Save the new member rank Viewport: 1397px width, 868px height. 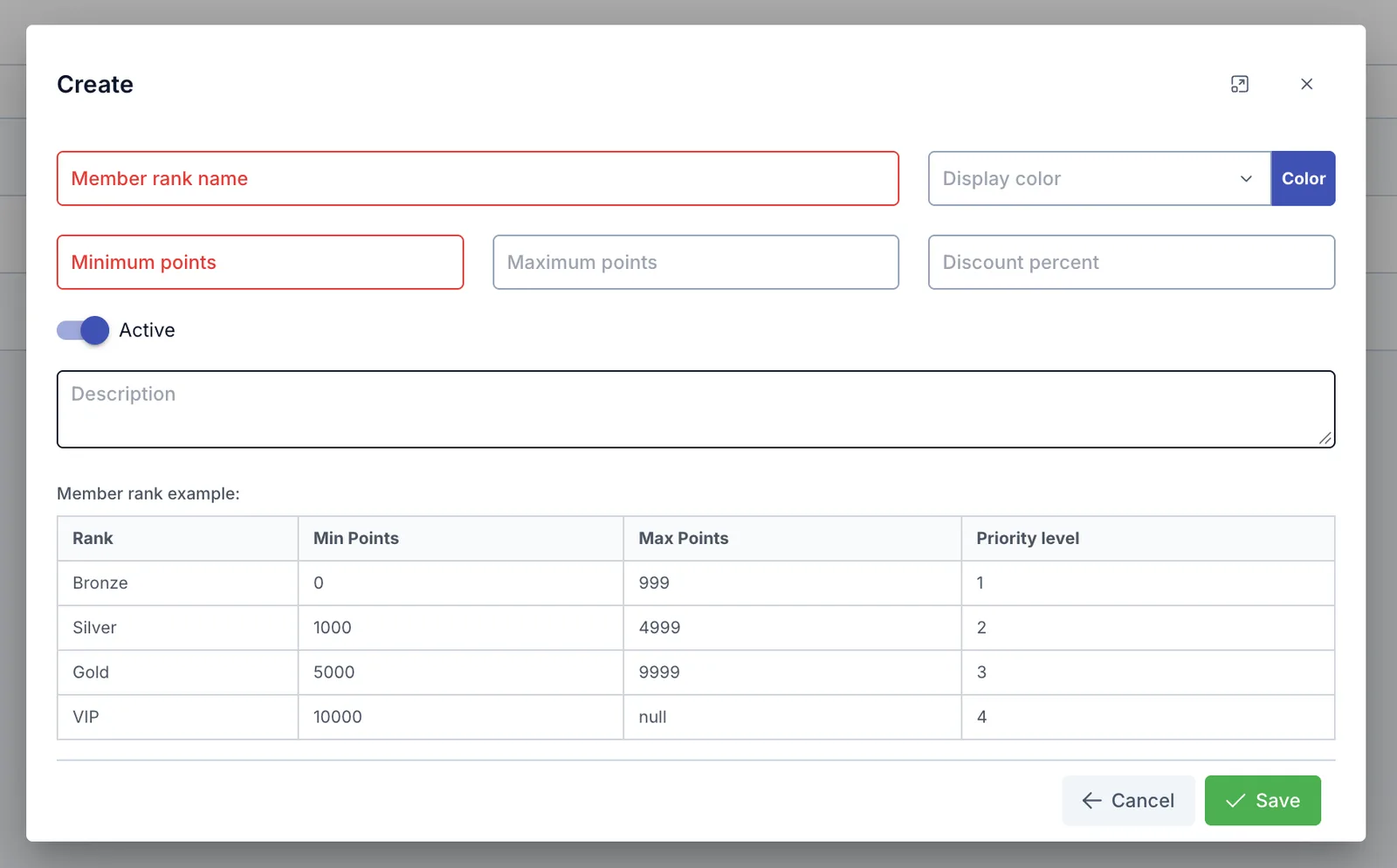[x=1263, y=800]
